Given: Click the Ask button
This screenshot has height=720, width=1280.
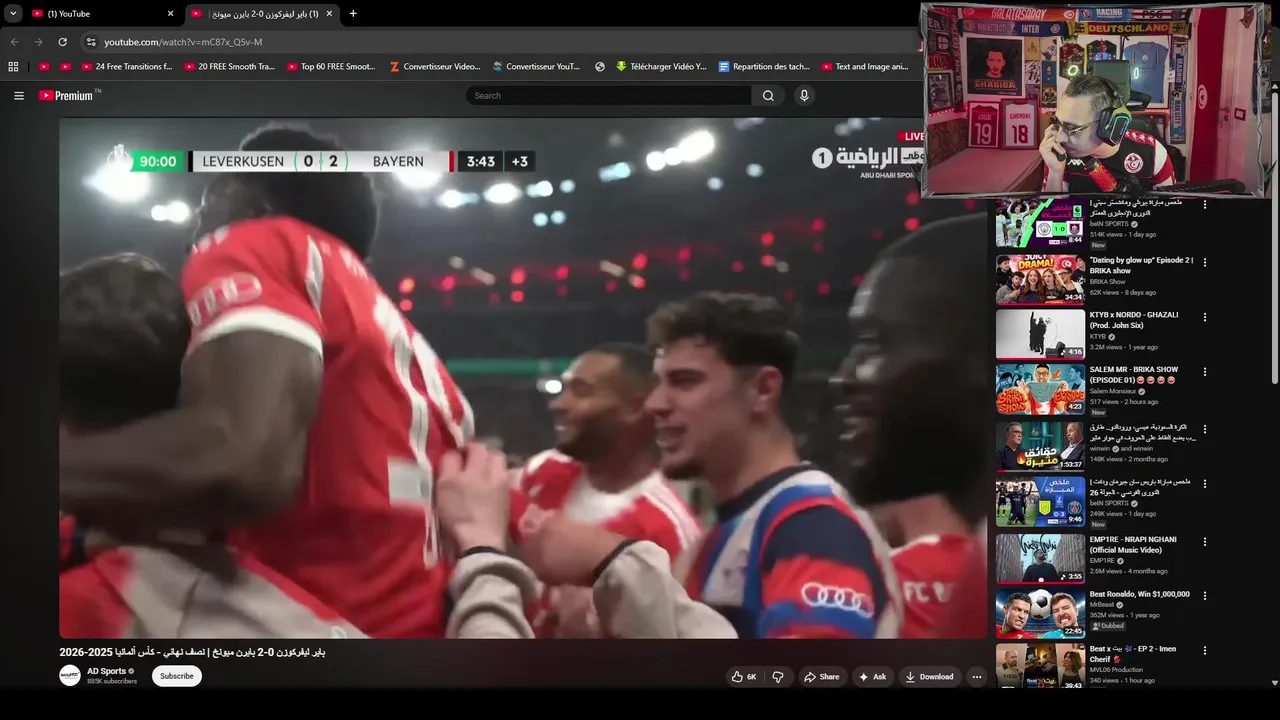Looking at the screenshot, I should (872, 677).
